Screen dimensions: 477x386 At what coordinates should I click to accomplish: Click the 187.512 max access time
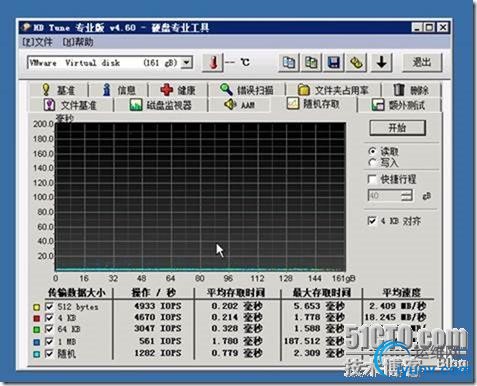314,341
